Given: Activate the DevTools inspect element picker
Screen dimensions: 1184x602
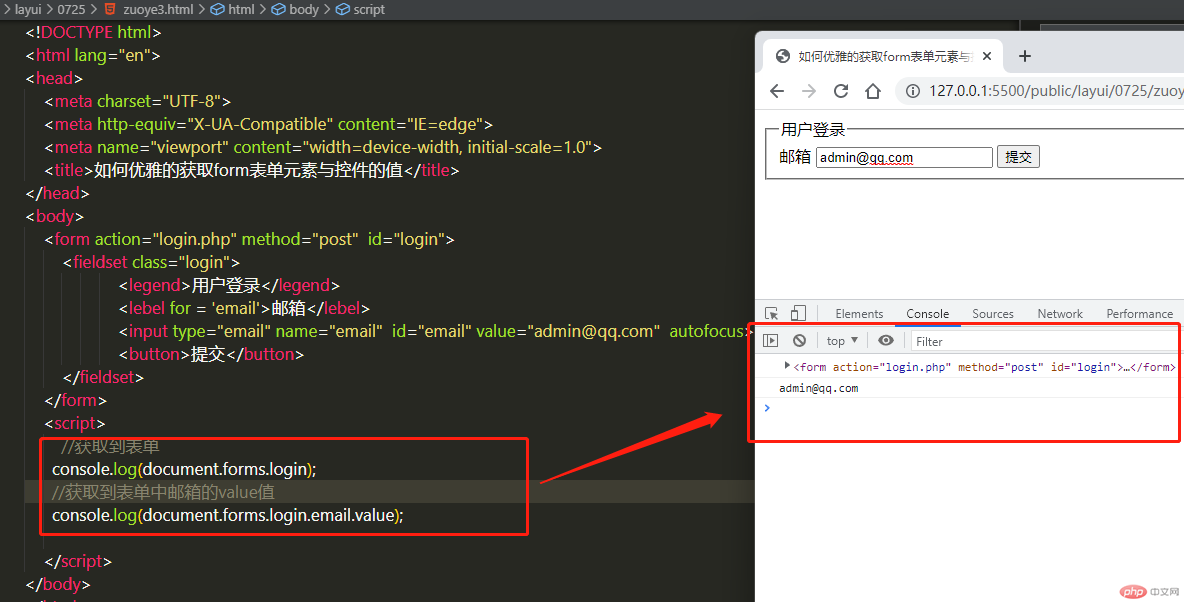Looking at the screenshot, I should (x=772, y=313).
